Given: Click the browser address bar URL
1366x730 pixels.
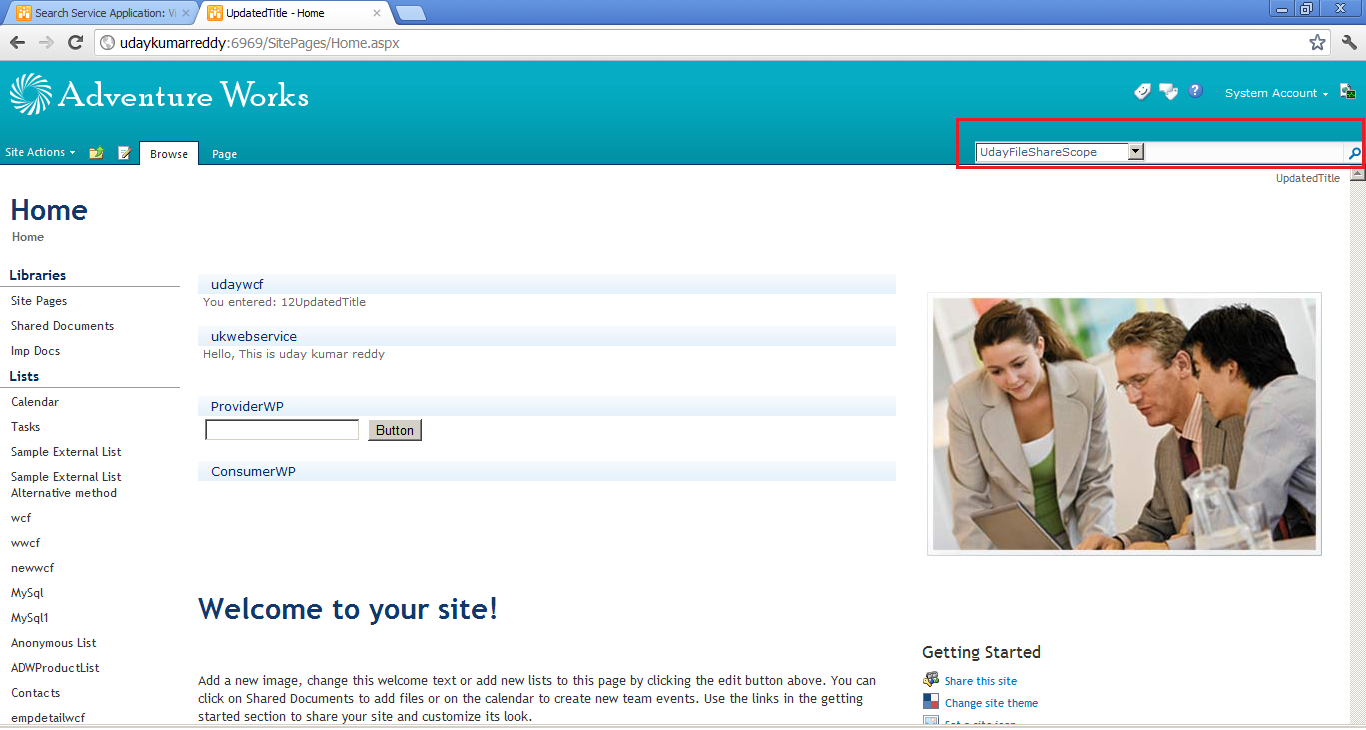Looking at the screenshot, I should (259, 43).
